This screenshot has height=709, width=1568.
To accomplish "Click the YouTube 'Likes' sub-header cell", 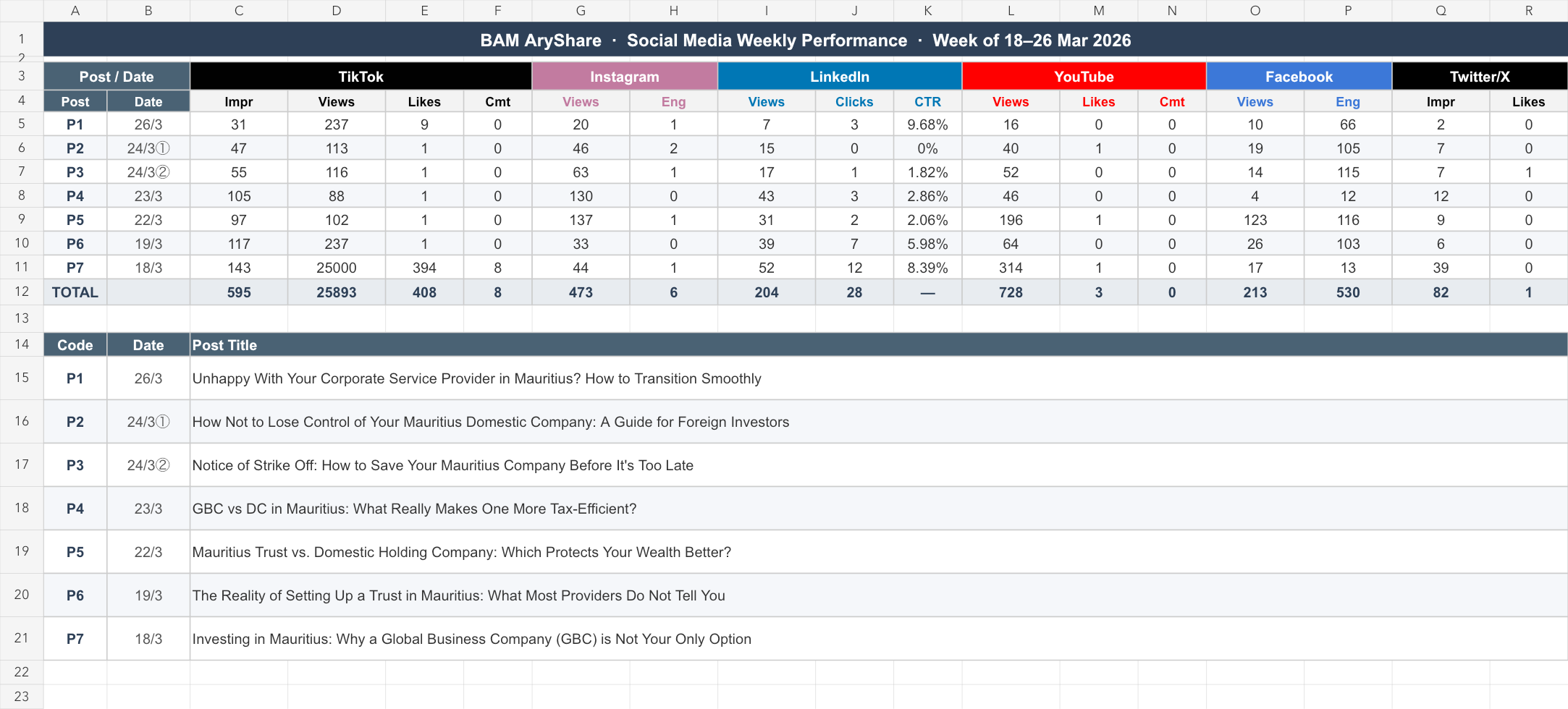I will pyautogui.click(x=1098, y=102).
